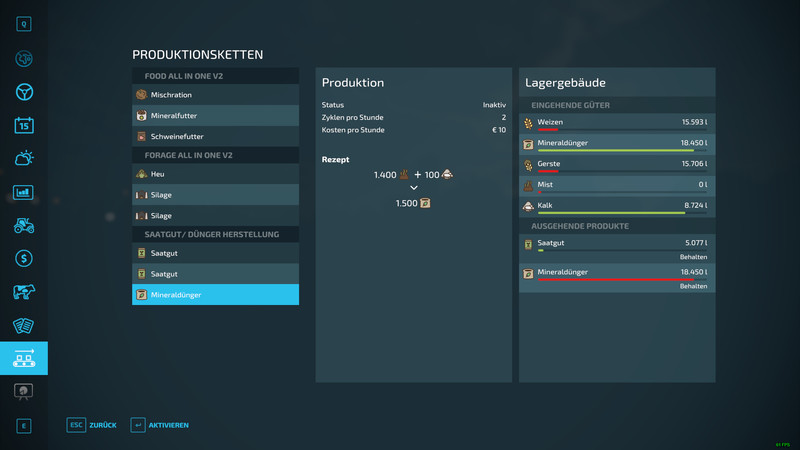The width and height of the screenshot is (800, 450).
Task: Select the Heu production entry
Action: [215, 174]
